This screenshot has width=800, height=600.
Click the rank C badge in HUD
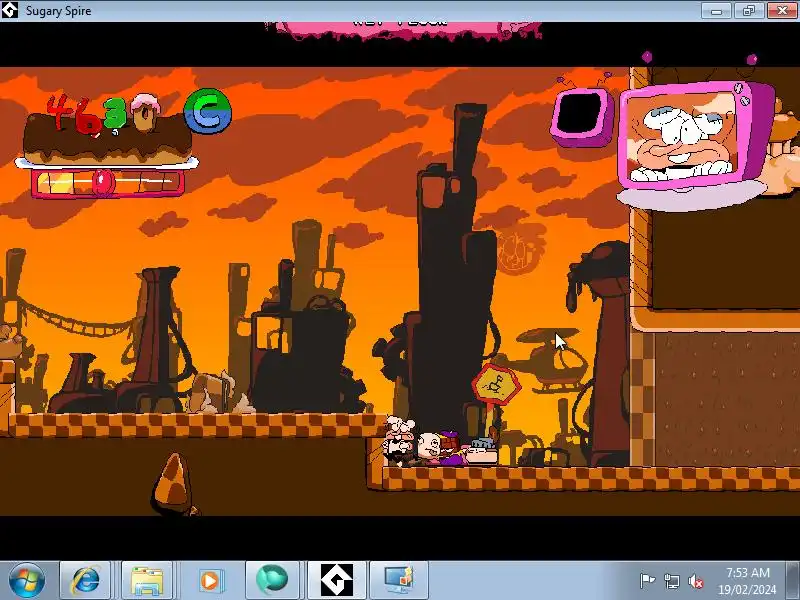208,111
